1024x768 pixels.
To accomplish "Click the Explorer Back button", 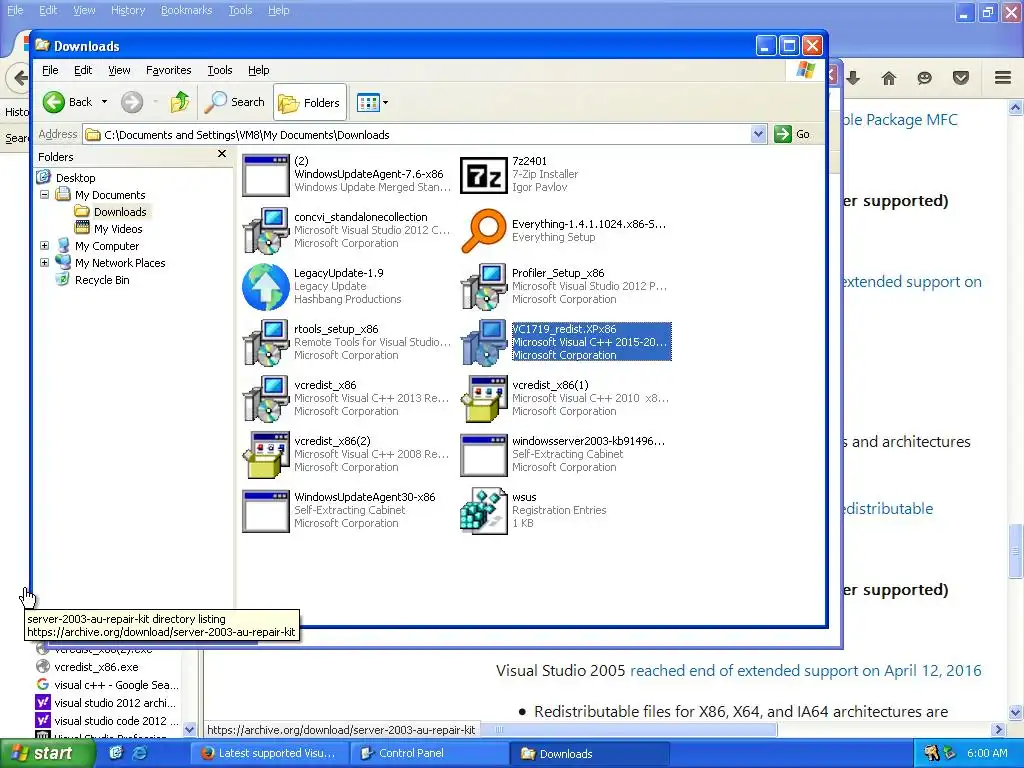I will [67, 102].
